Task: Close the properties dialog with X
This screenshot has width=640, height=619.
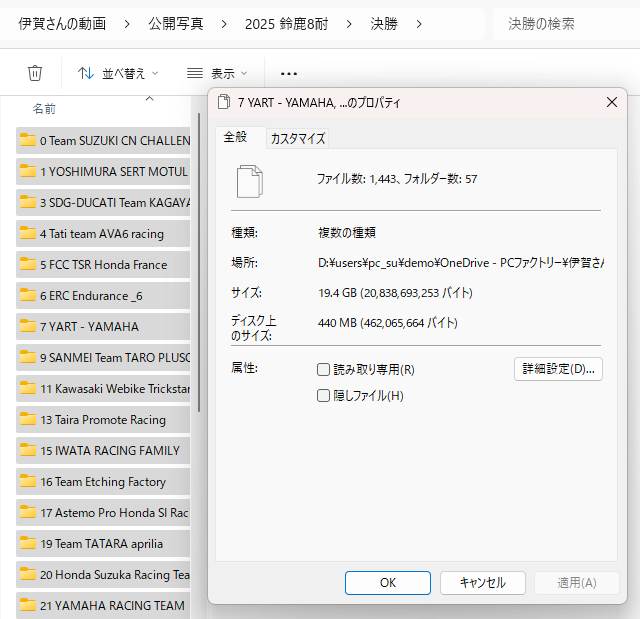Action: pyautogui.click(x=612, y=102)
